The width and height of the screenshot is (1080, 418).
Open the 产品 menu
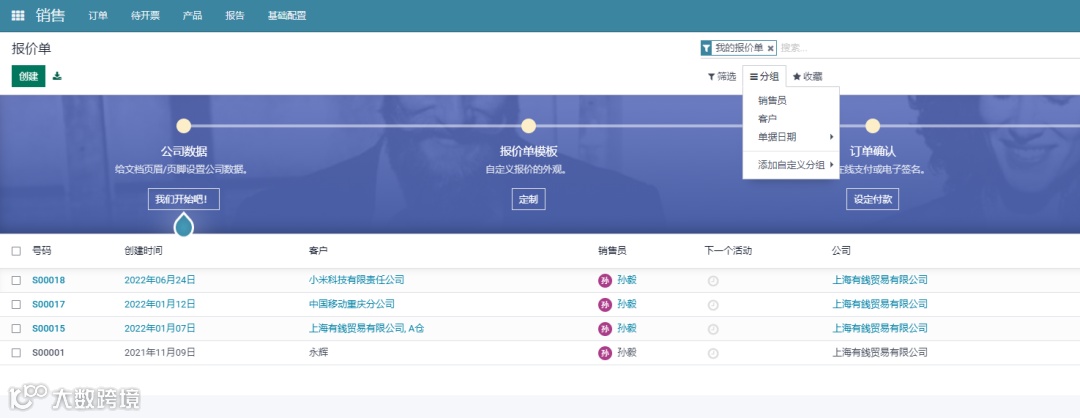tap(192, 16)
